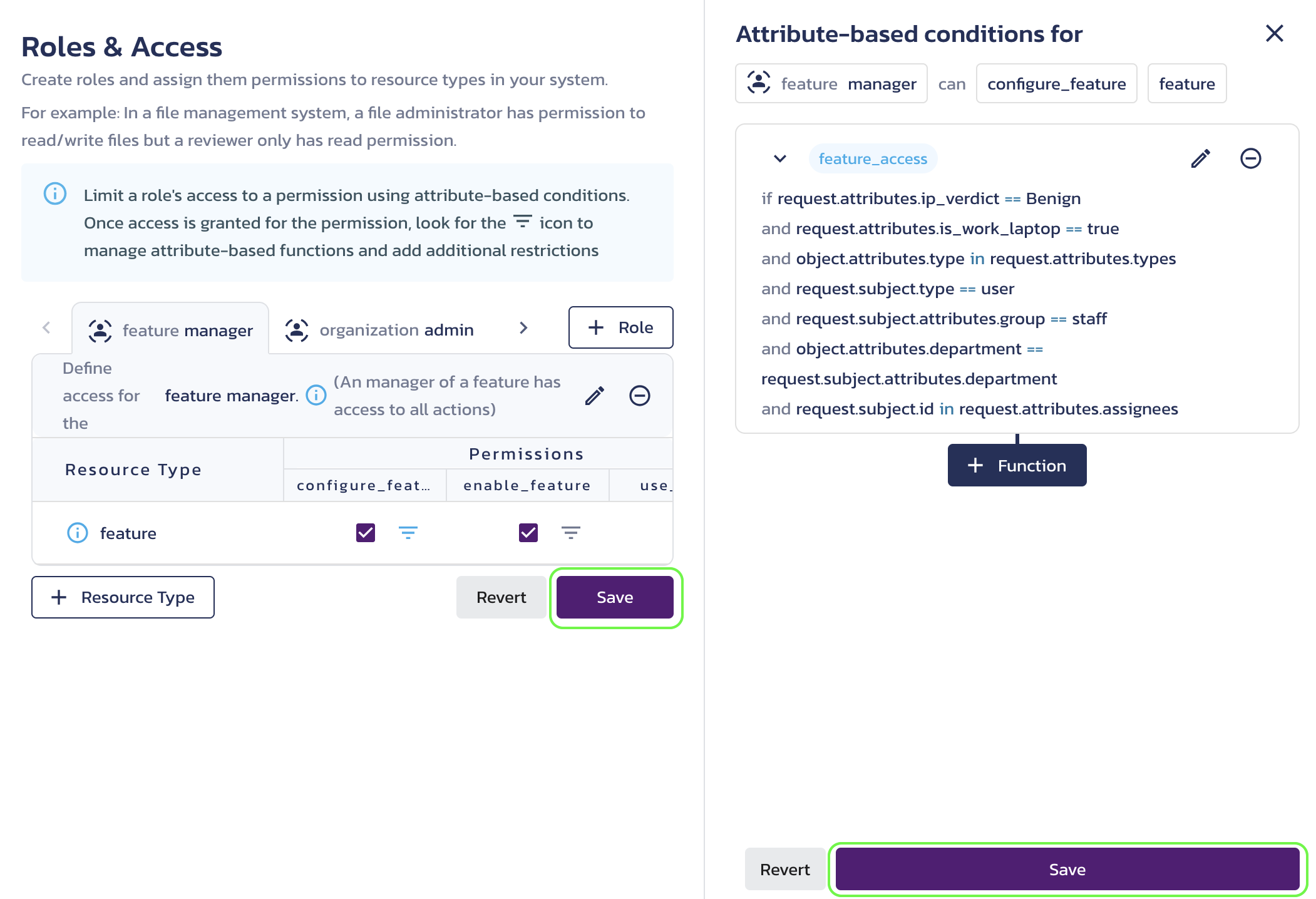Click the feature manager role avatar icon
Screen dimensions: 1316x899
(x=100, y=327)
